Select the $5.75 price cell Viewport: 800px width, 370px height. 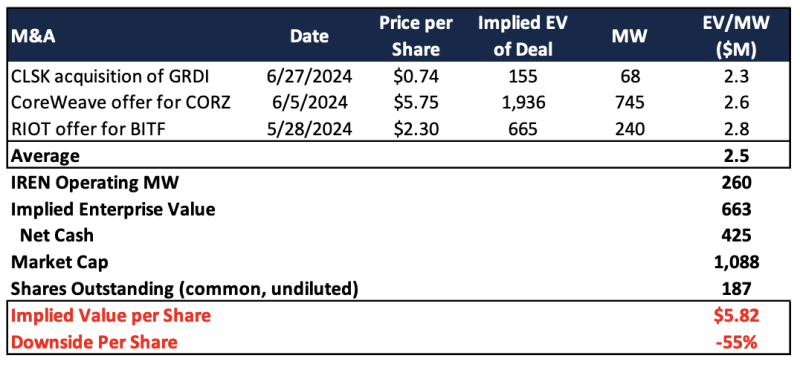click(416, 103)
